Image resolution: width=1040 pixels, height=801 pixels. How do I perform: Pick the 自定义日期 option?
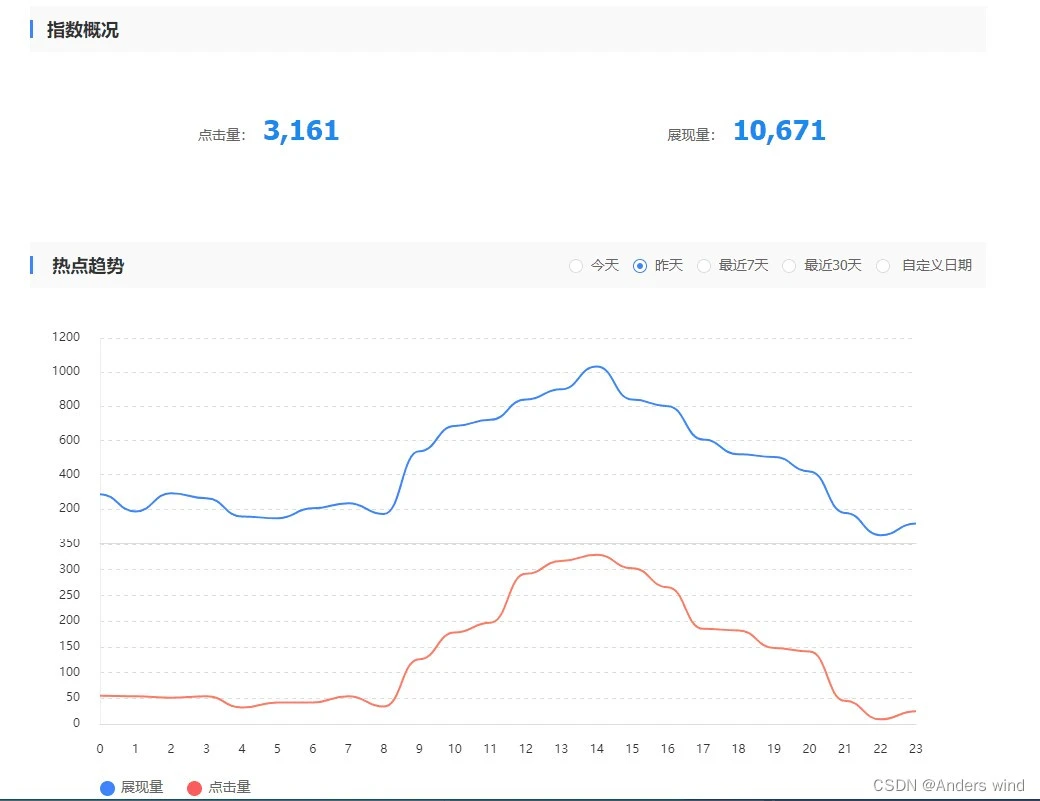883,266
